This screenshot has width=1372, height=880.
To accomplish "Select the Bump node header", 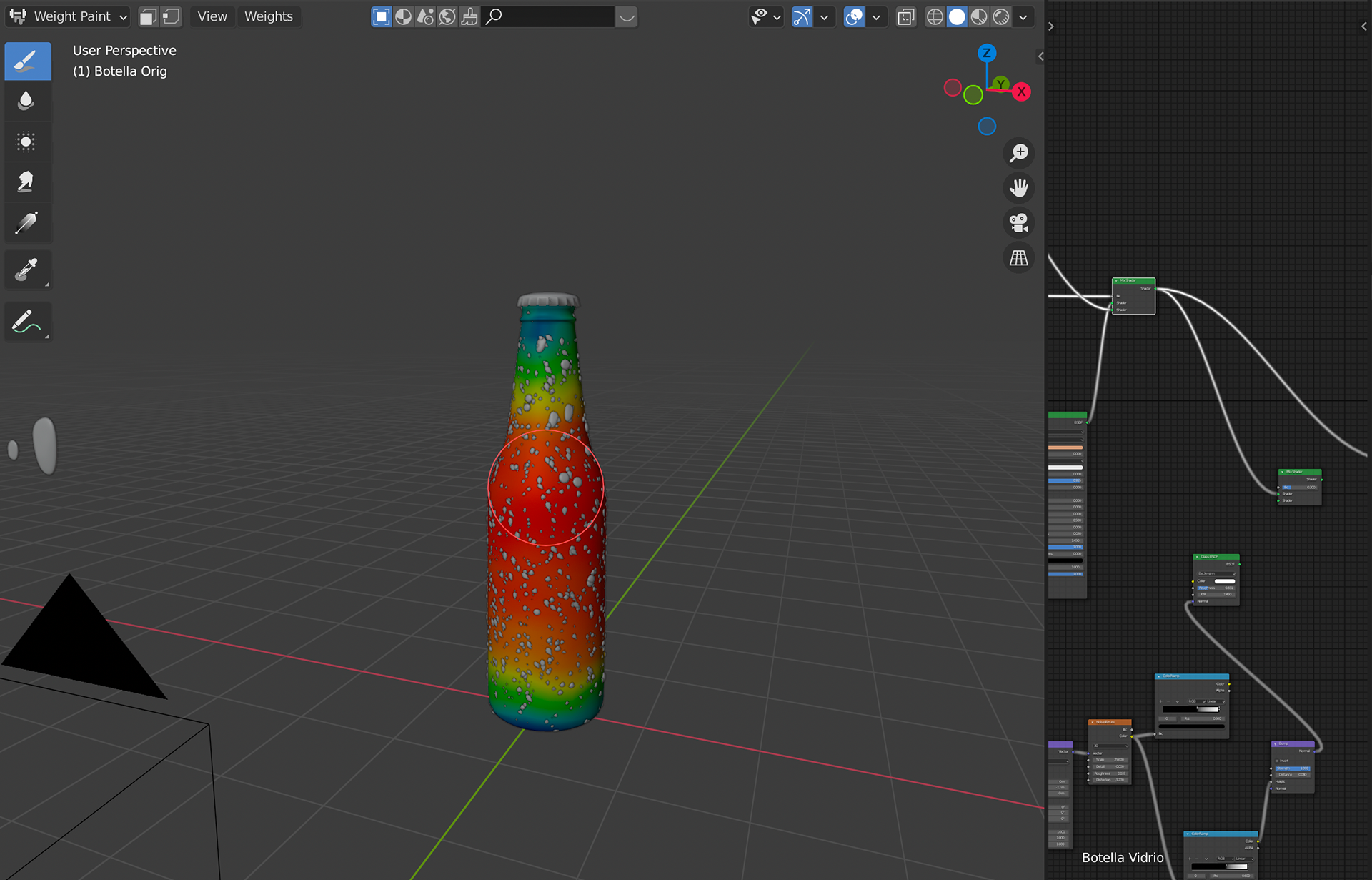I will 1293,744.
